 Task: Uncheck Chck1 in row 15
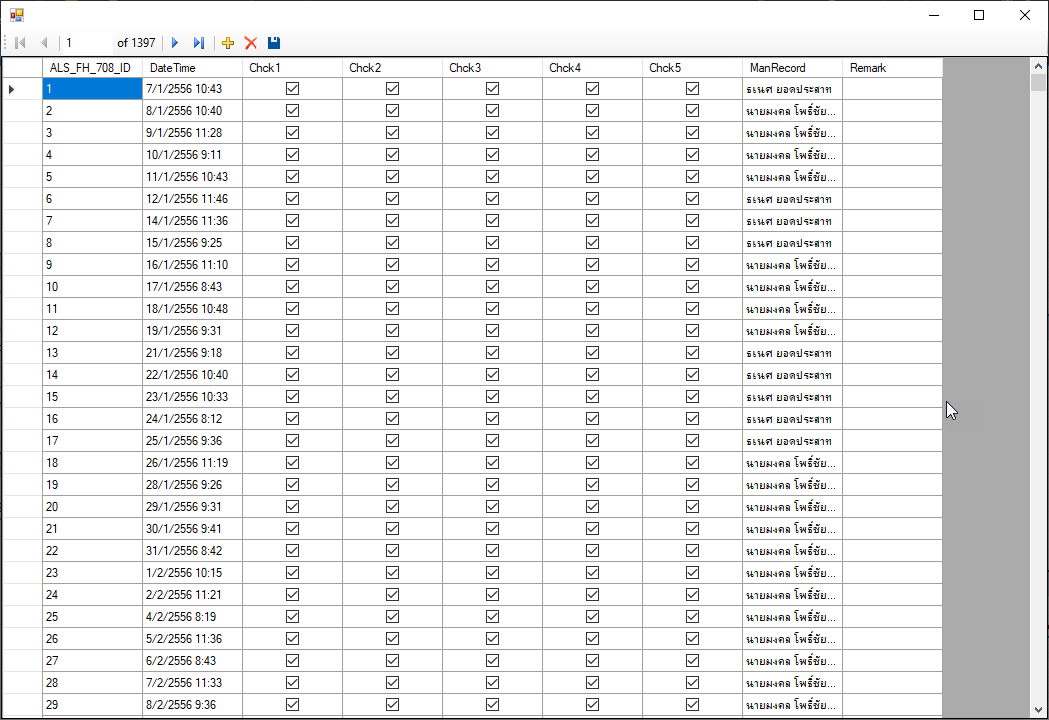click(x=292, y=396)
